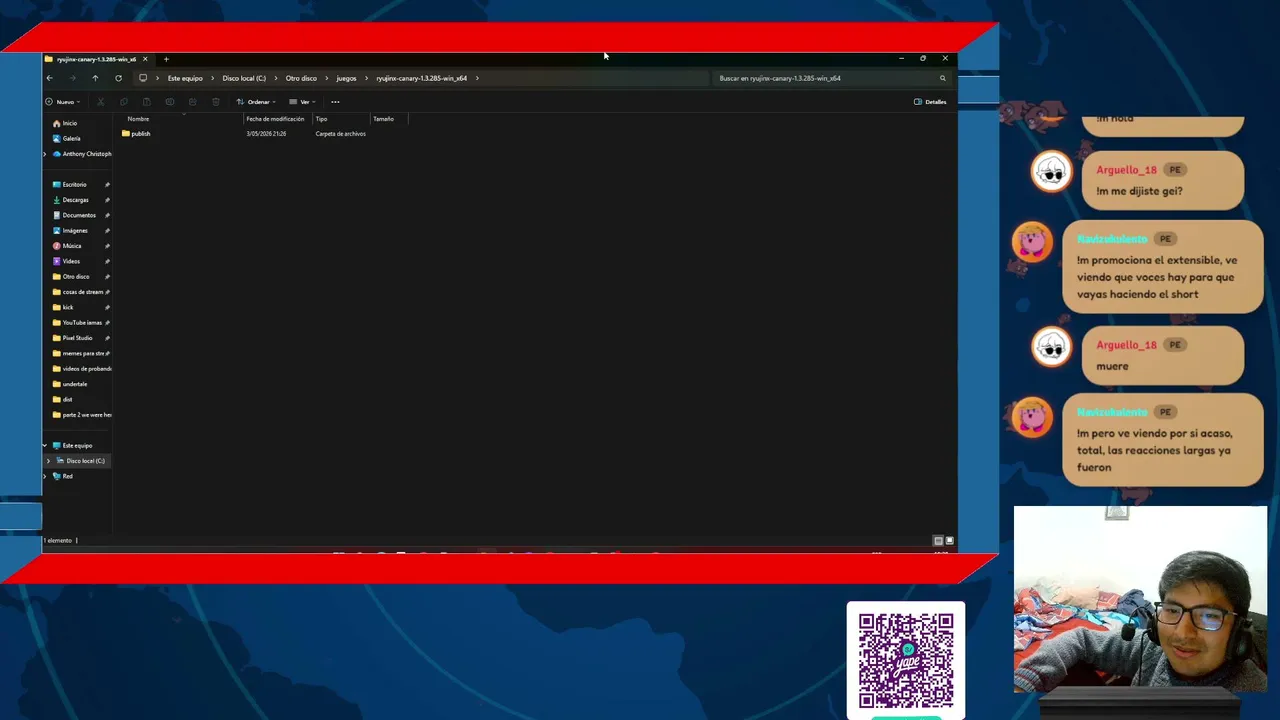This screenshot has height=720, width=1280.
Task: Open Galería in the navigation pane
Action: tap(66, 138)
